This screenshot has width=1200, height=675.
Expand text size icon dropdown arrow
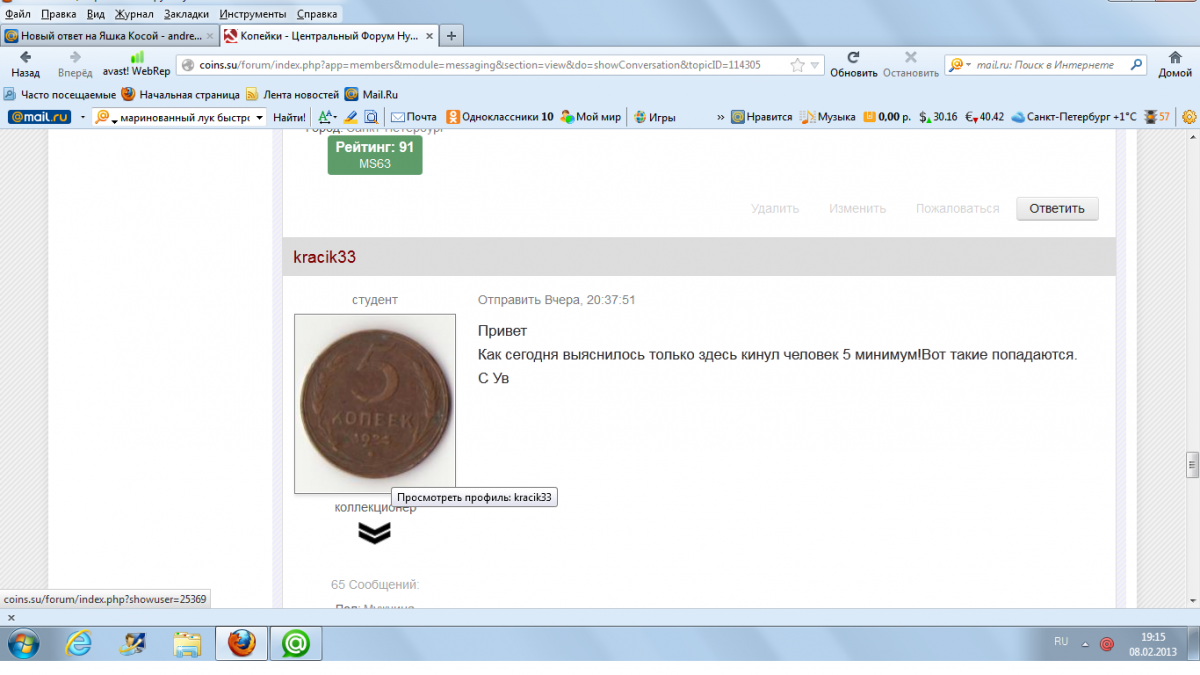[x=335, y=117]
